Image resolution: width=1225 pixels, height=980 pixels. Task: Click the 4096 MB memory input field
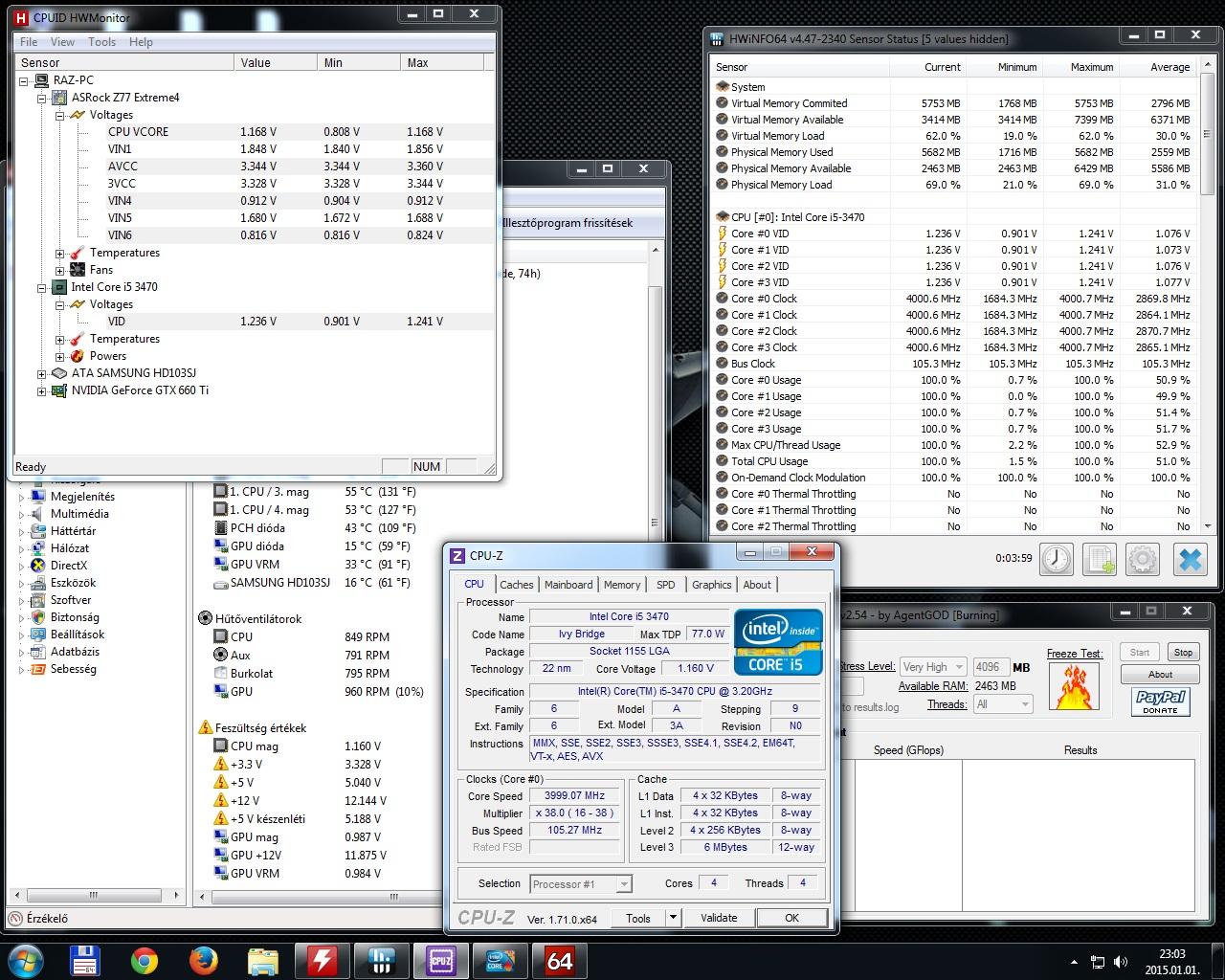point(991,667)
